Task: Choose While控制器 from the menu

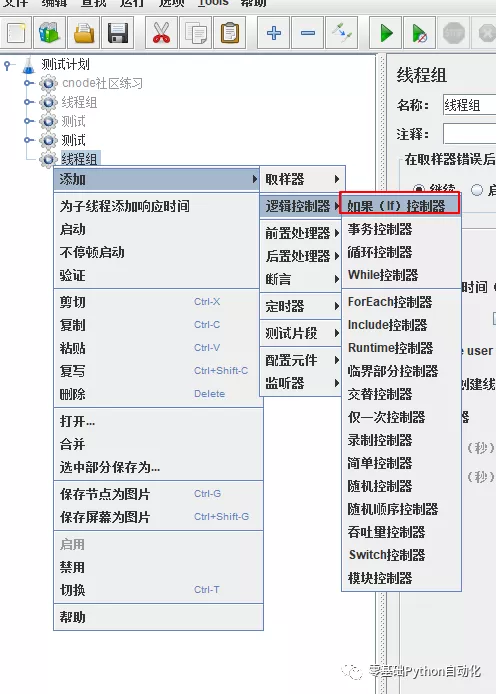Action: 401,275
